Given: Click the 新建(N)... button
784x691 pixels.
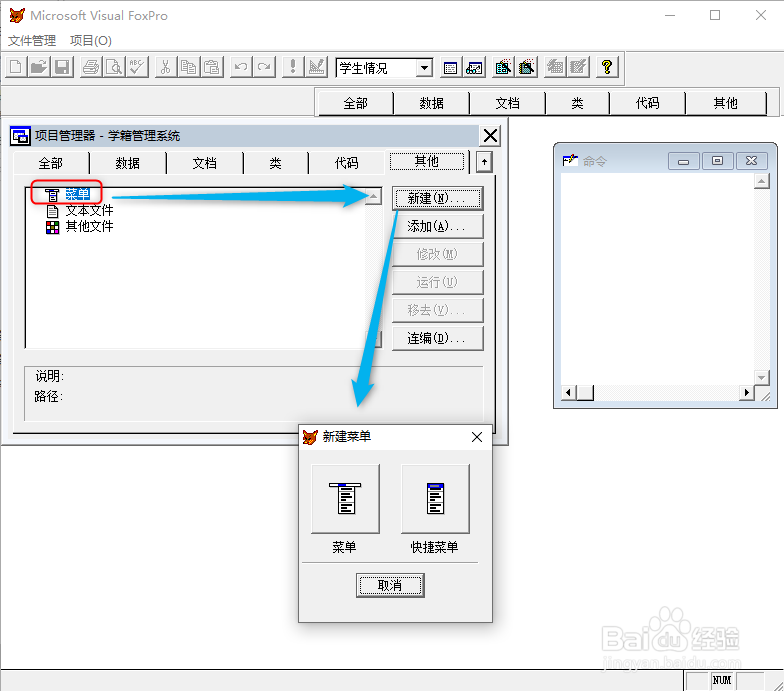Looking at the screenshot, I should (x=438, y=198).
